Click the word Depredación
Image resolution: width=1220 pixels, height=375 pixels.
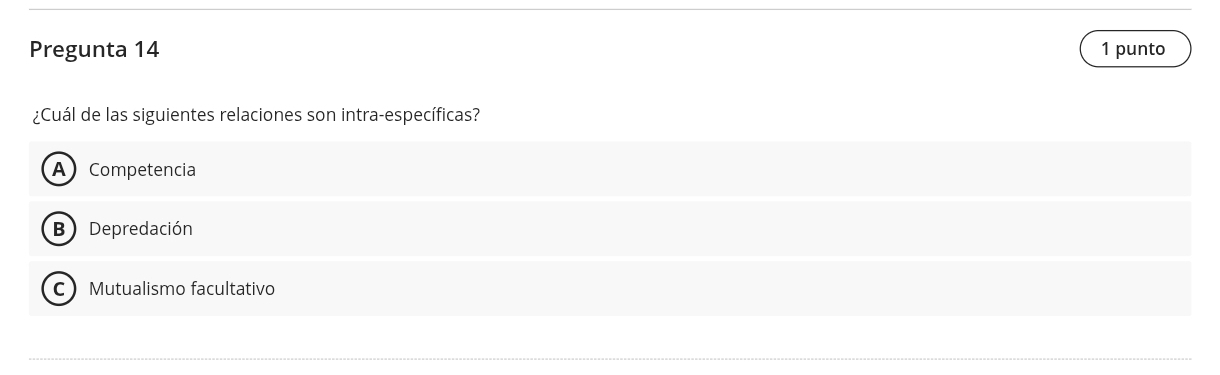coord(141,229)
